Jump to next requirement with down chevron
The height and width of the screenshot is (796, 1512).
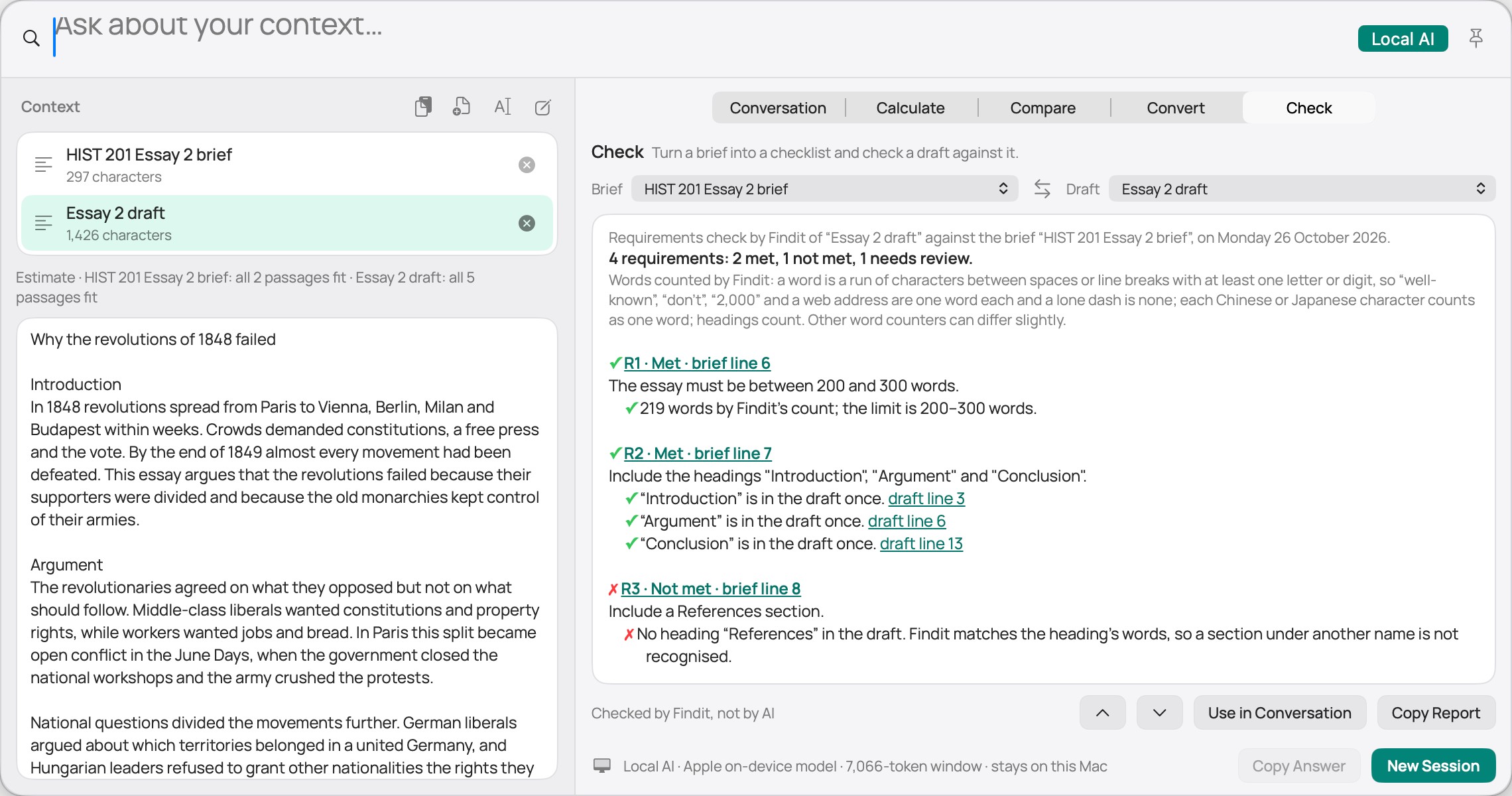click(x=1159, y=712)
